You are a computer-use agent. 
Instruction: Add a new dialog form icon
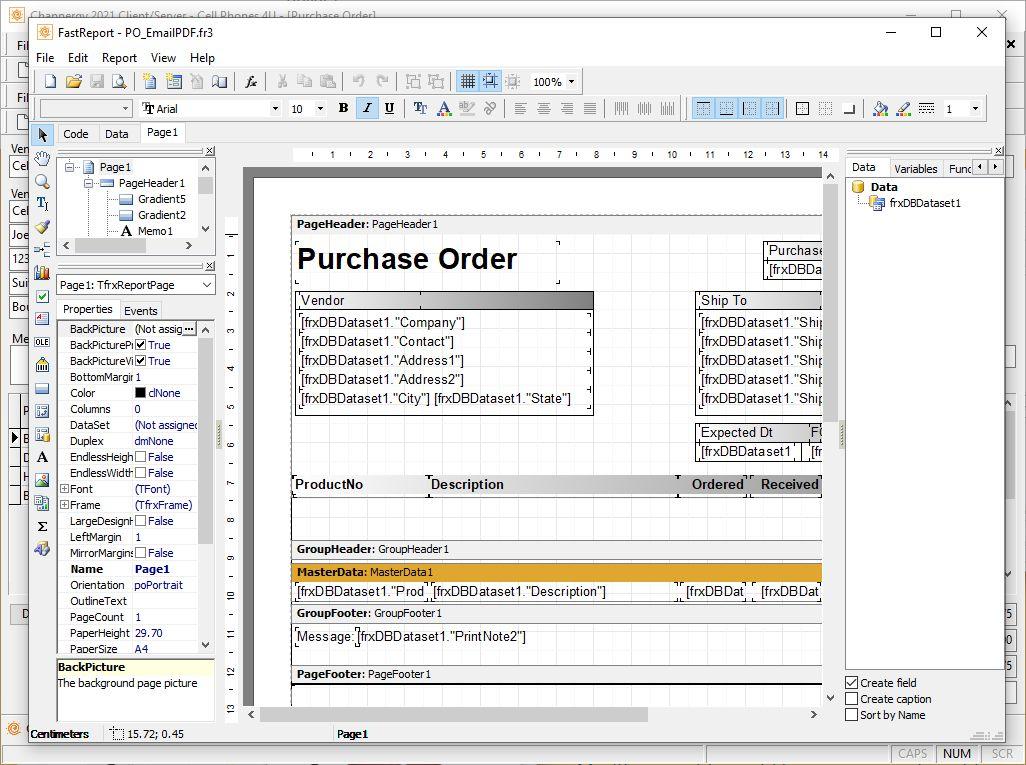coord(173,81)
